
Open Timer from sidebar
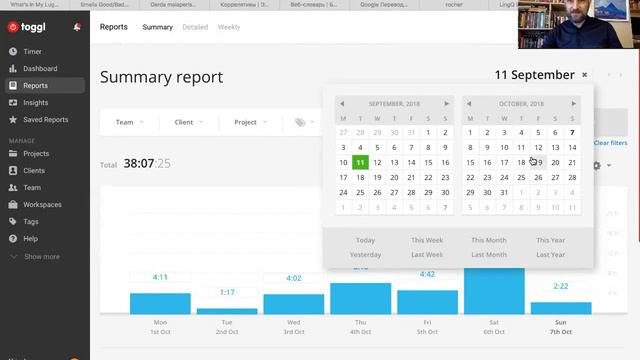(x=32, y=51)
